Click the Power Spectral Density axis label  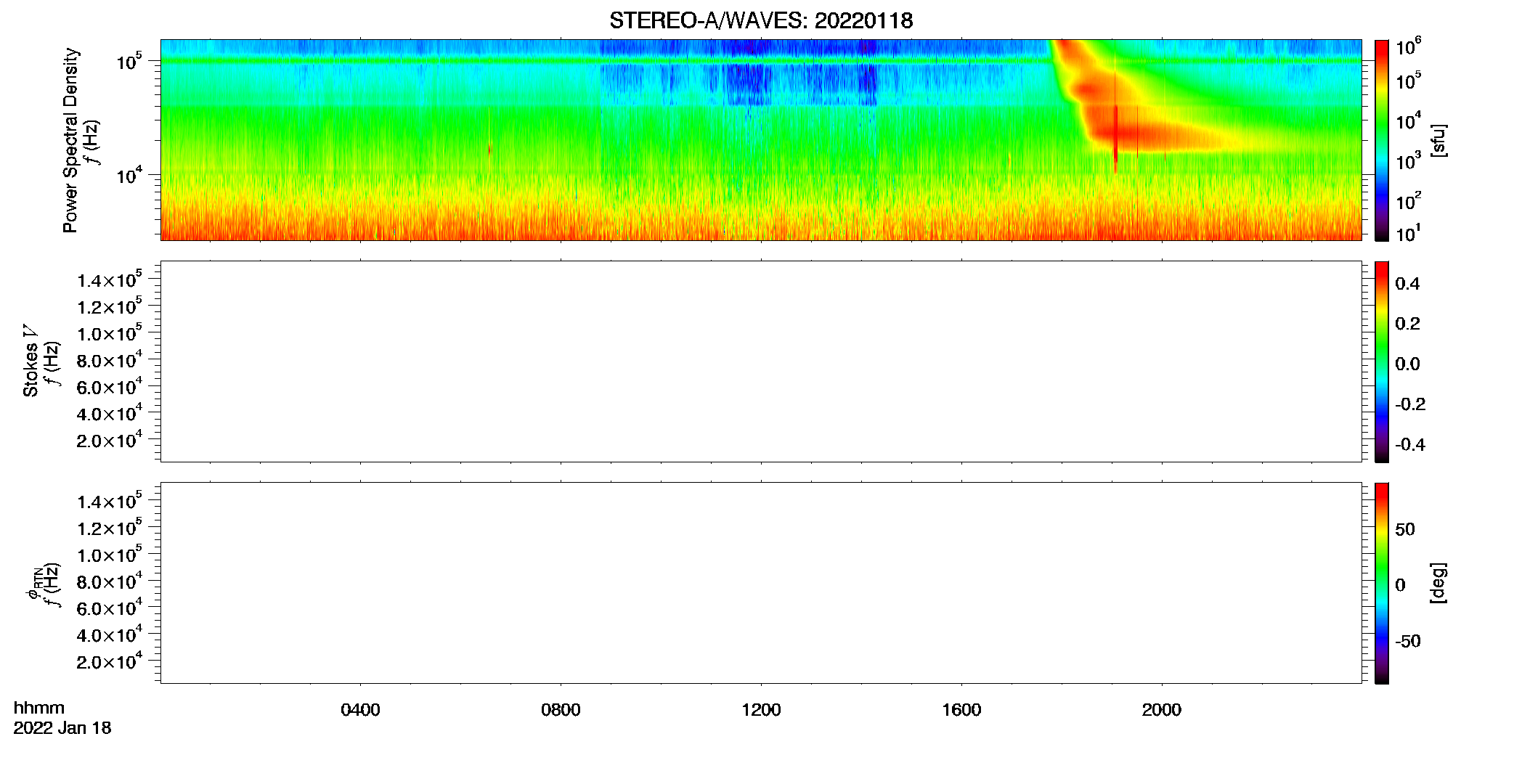[x=70, y=140]
